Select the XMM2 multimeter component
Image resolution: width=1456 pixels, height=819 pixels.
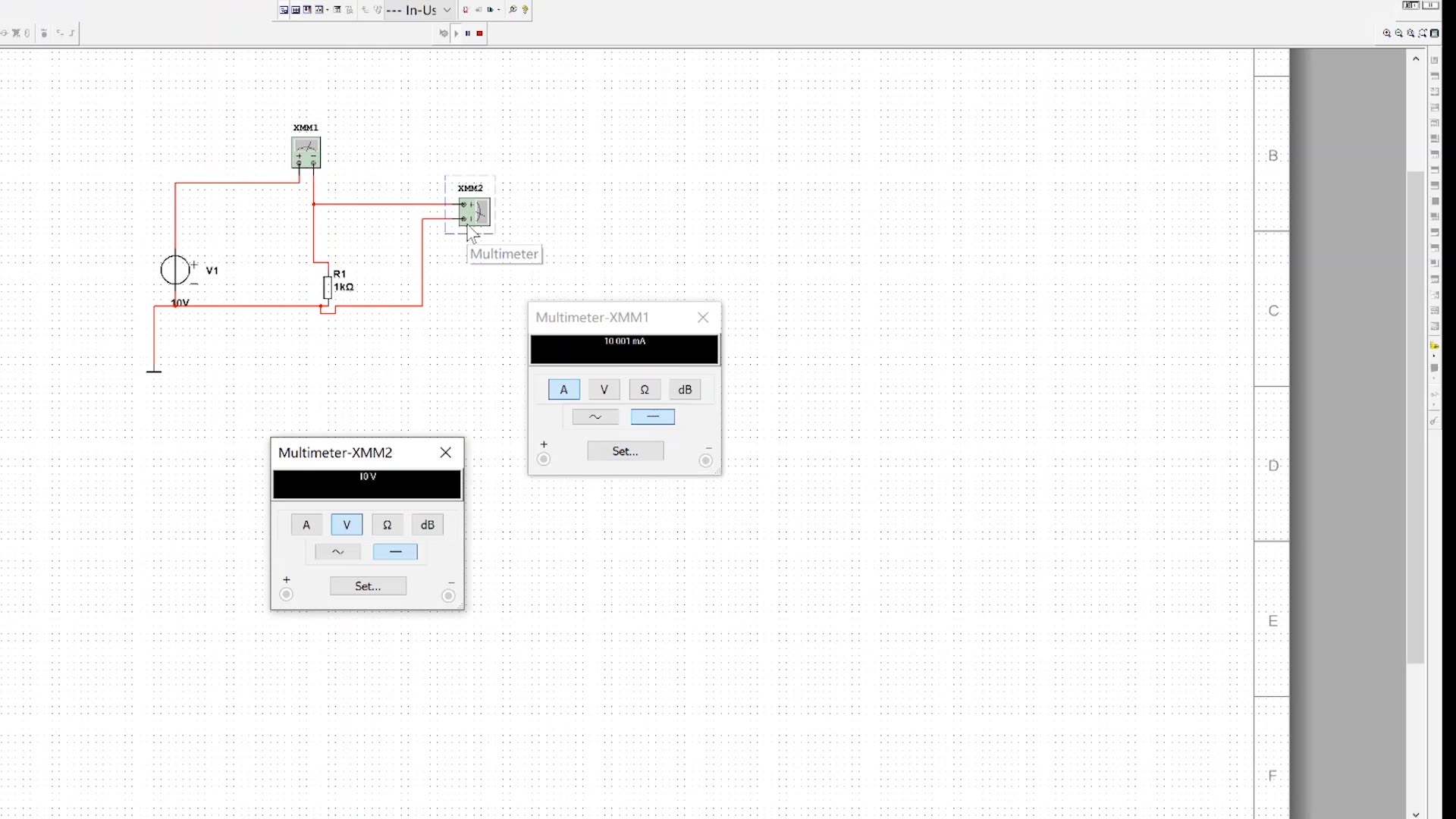(x=475, y=212)
